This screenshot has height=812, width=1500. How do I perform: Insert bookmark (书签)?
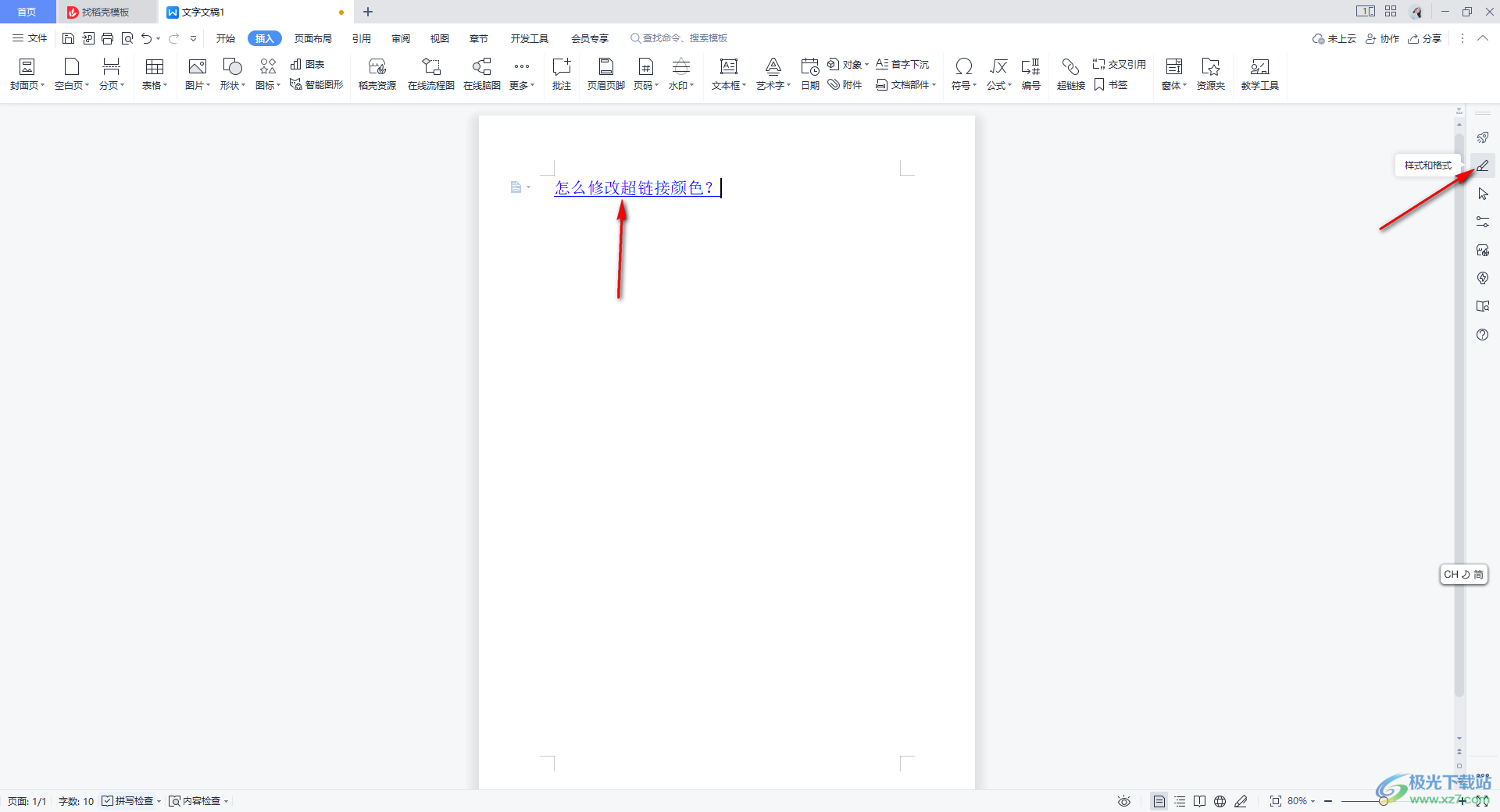[x=1111, y=84]
